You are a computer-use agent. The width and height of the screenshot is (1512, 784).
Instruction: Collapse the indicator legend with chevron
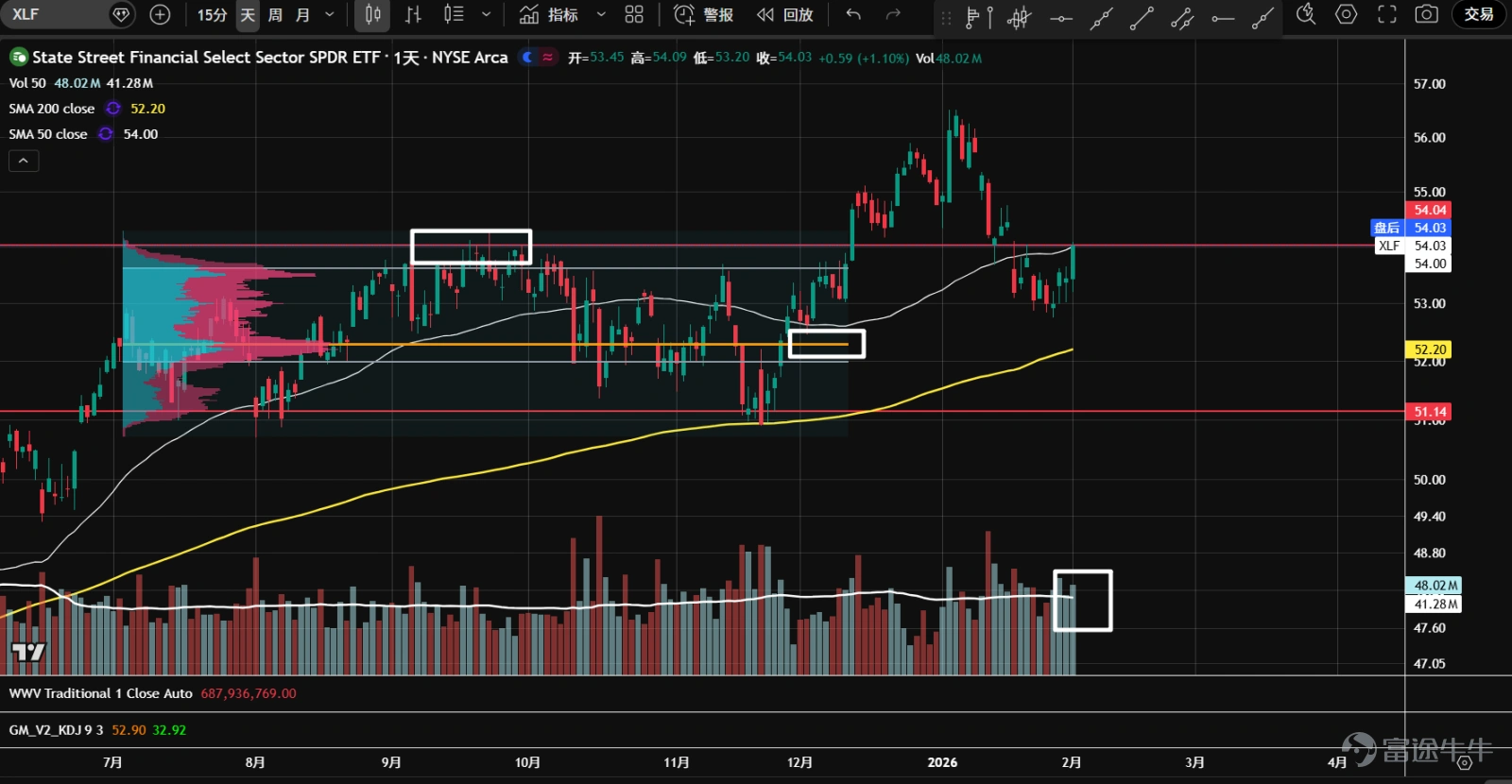(24, 162)
